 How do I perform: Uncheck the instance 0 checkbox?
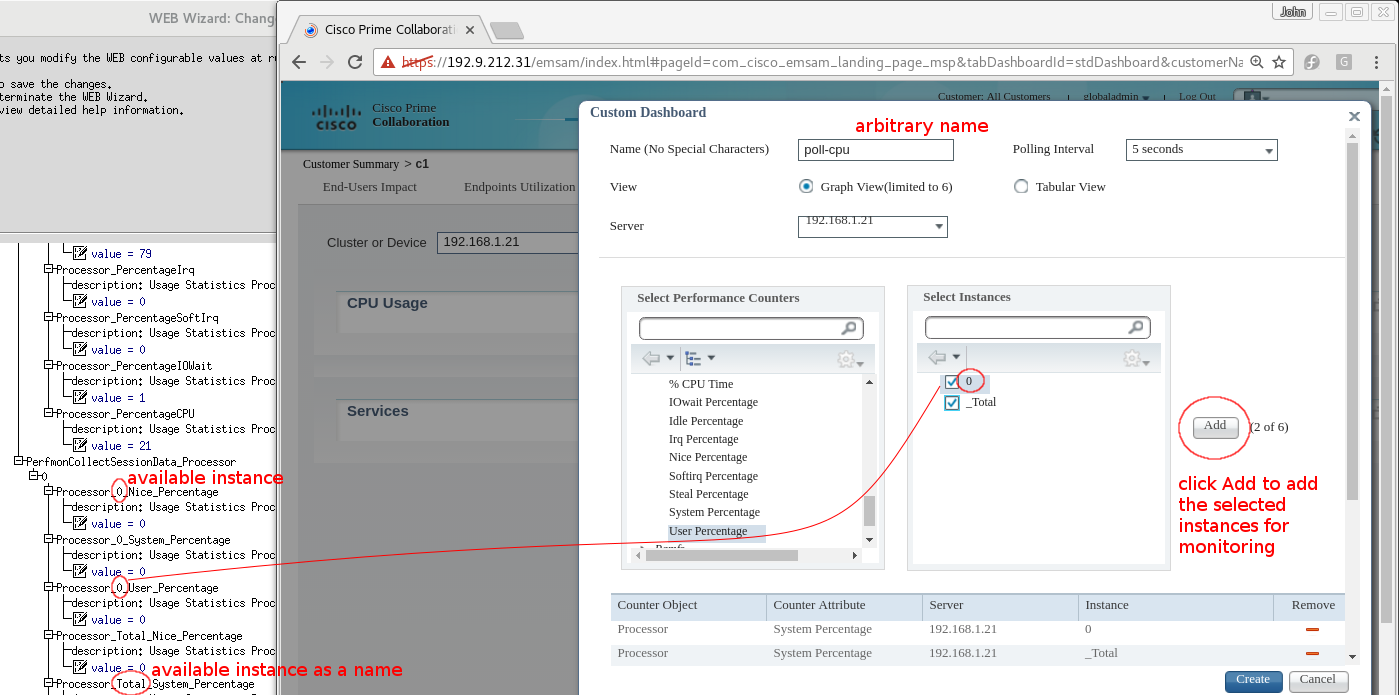[x=952, y=382]
